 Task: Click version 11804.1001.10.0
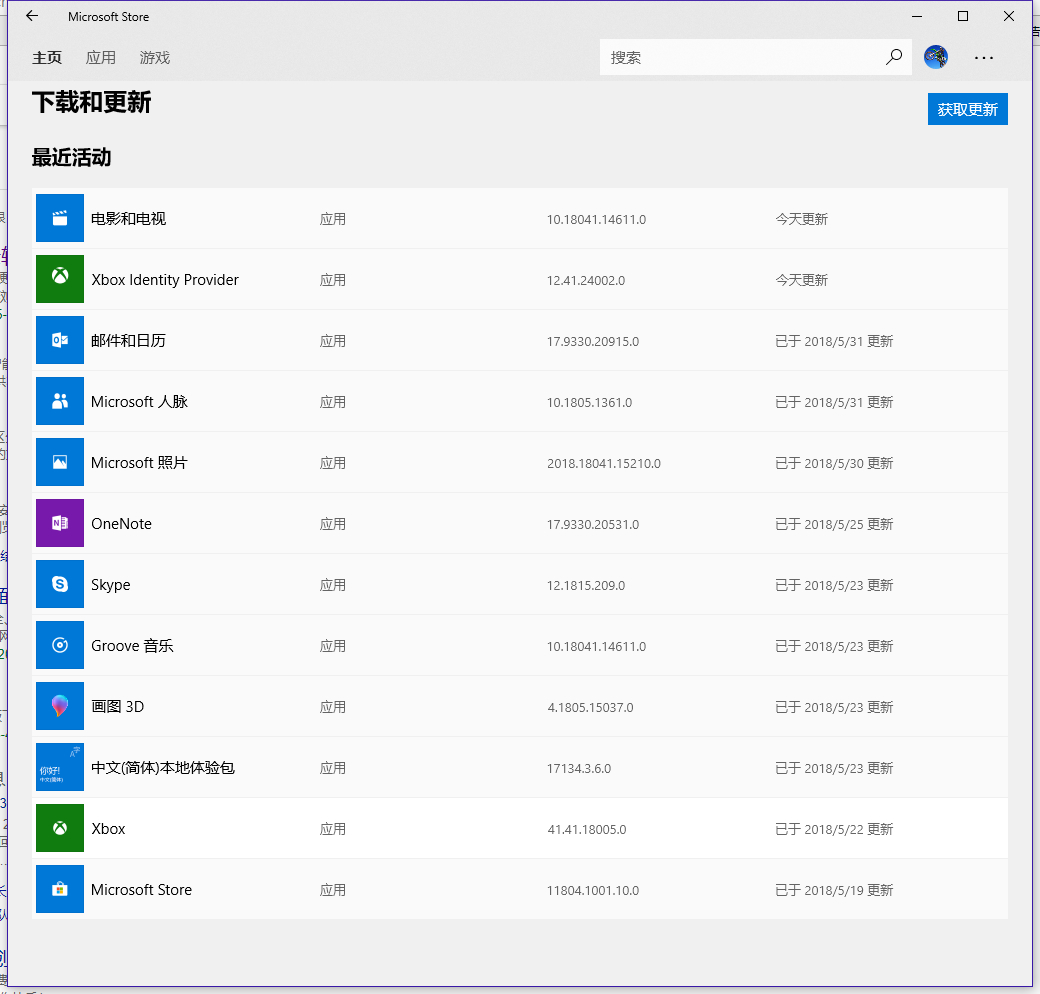coord(593,891)
